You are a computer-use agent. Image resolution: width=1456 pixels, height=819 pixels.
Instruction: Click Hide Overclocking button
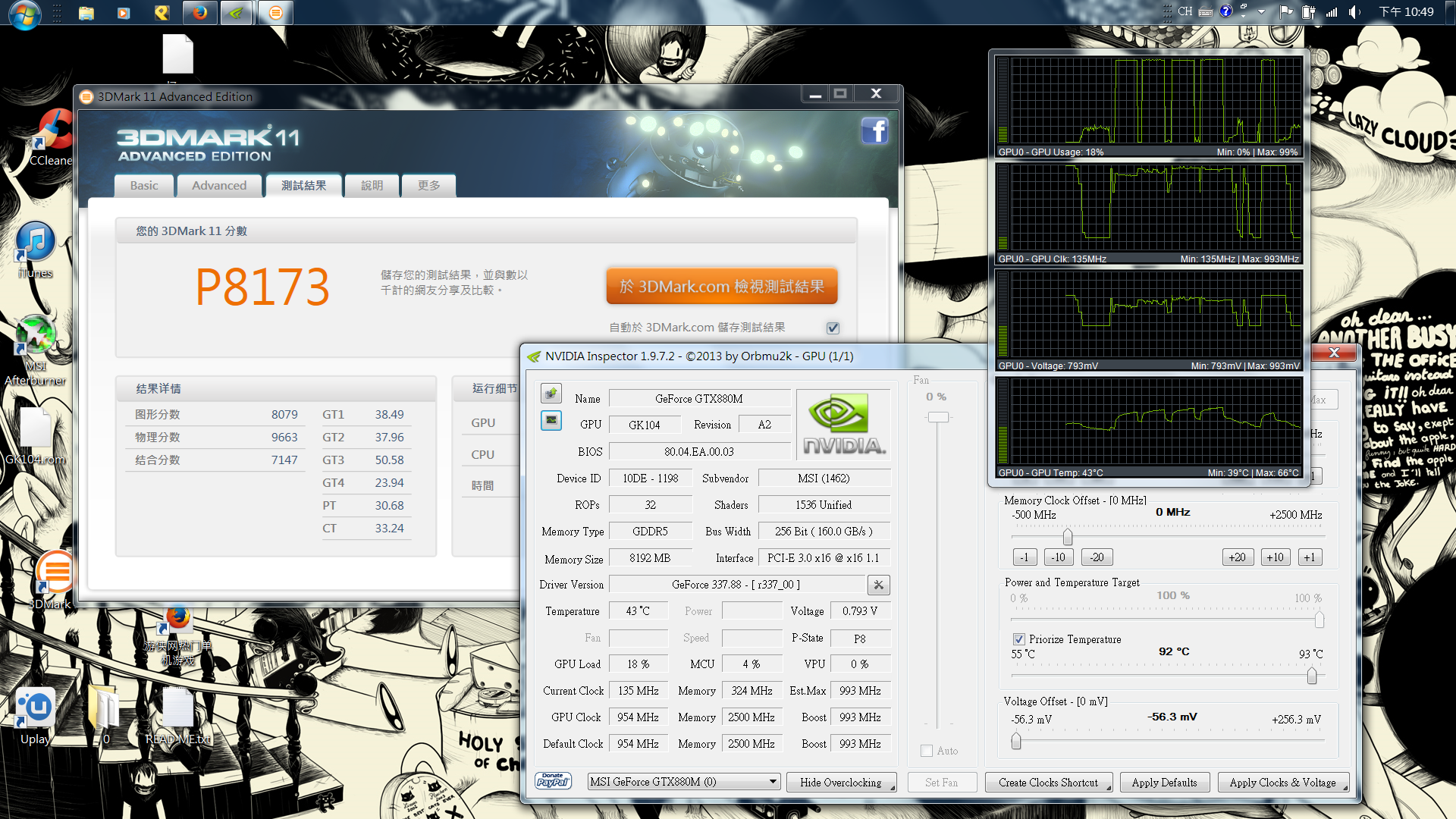(841, 782)
